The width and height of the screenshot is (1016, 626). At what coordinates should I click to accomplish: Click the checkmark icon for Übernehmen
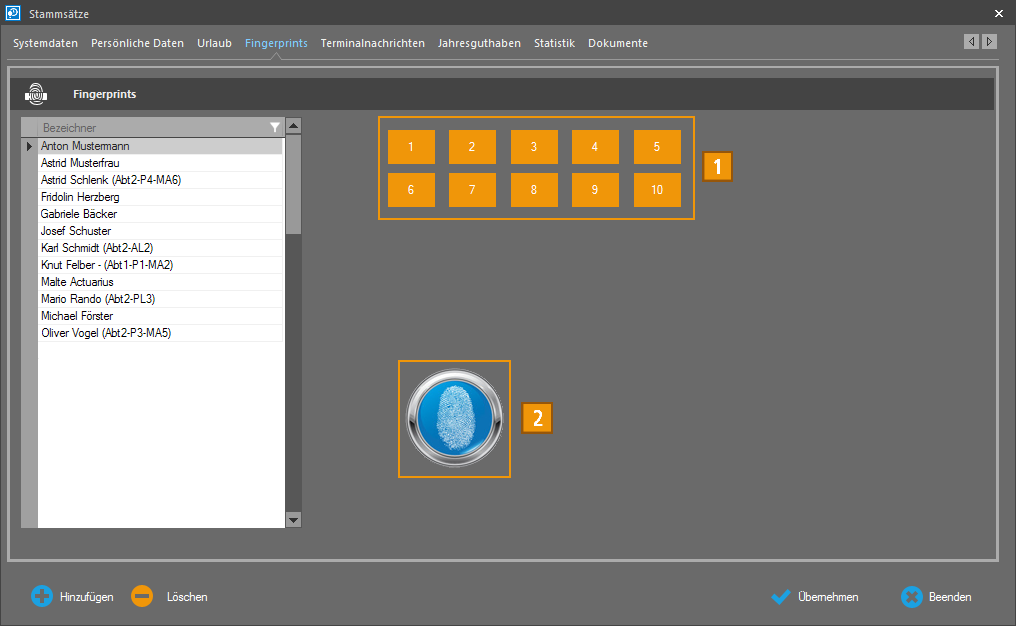click(781, 597)
